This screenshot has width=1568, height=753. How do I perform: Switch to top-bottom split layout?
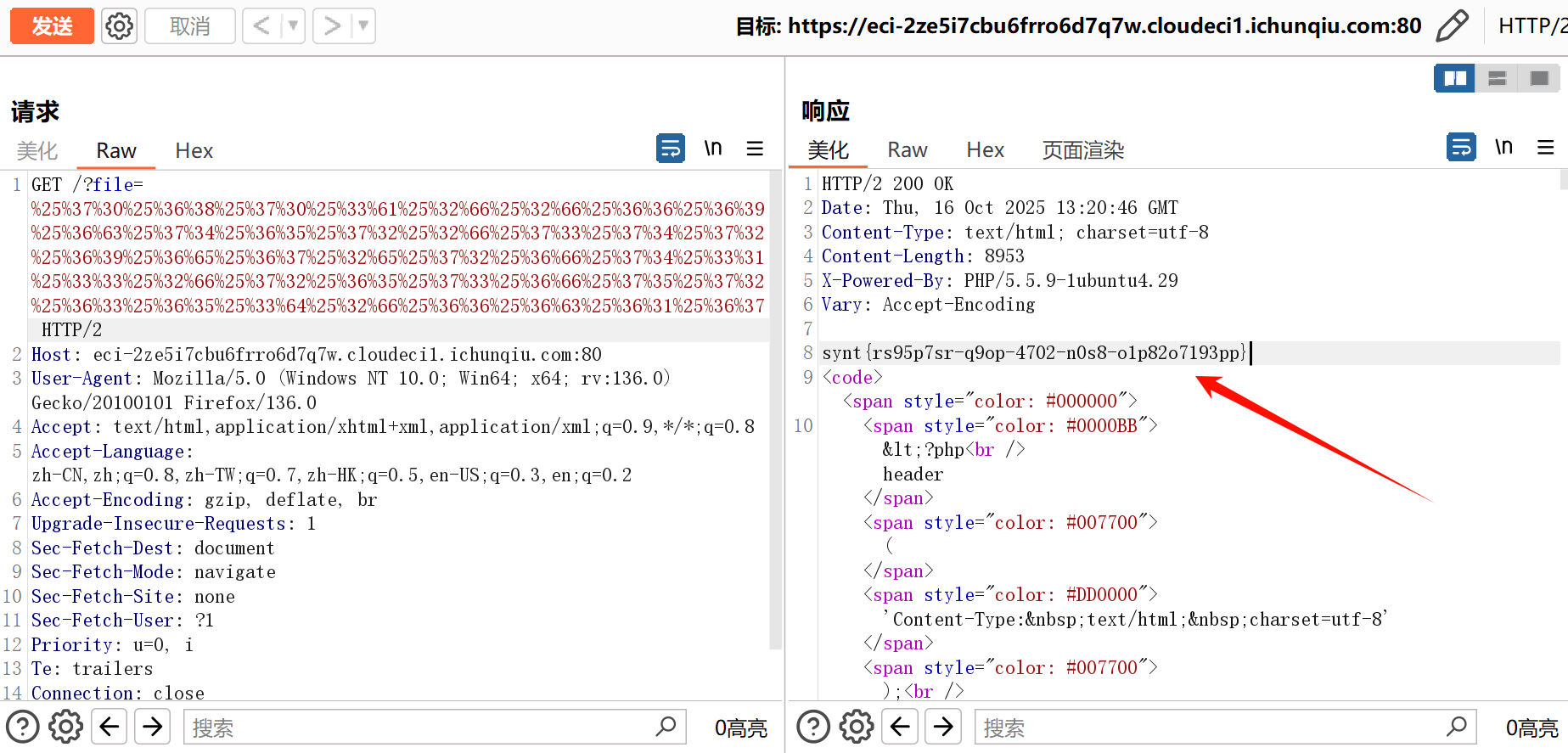pos(1497,78)
